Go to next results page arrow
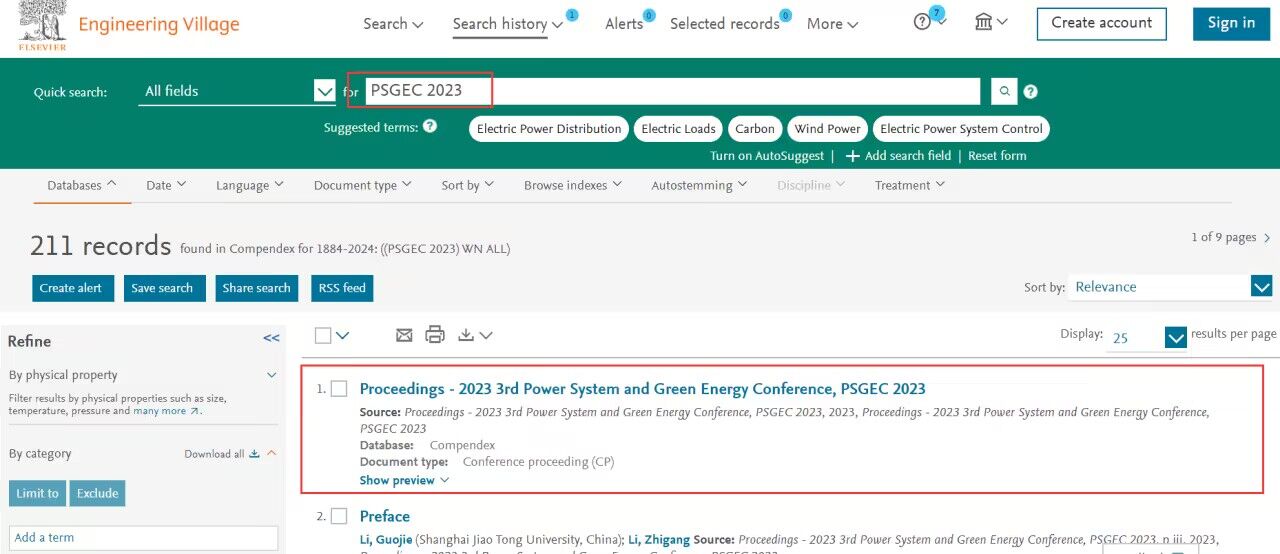The image size is (1280, 554). 1267,238
